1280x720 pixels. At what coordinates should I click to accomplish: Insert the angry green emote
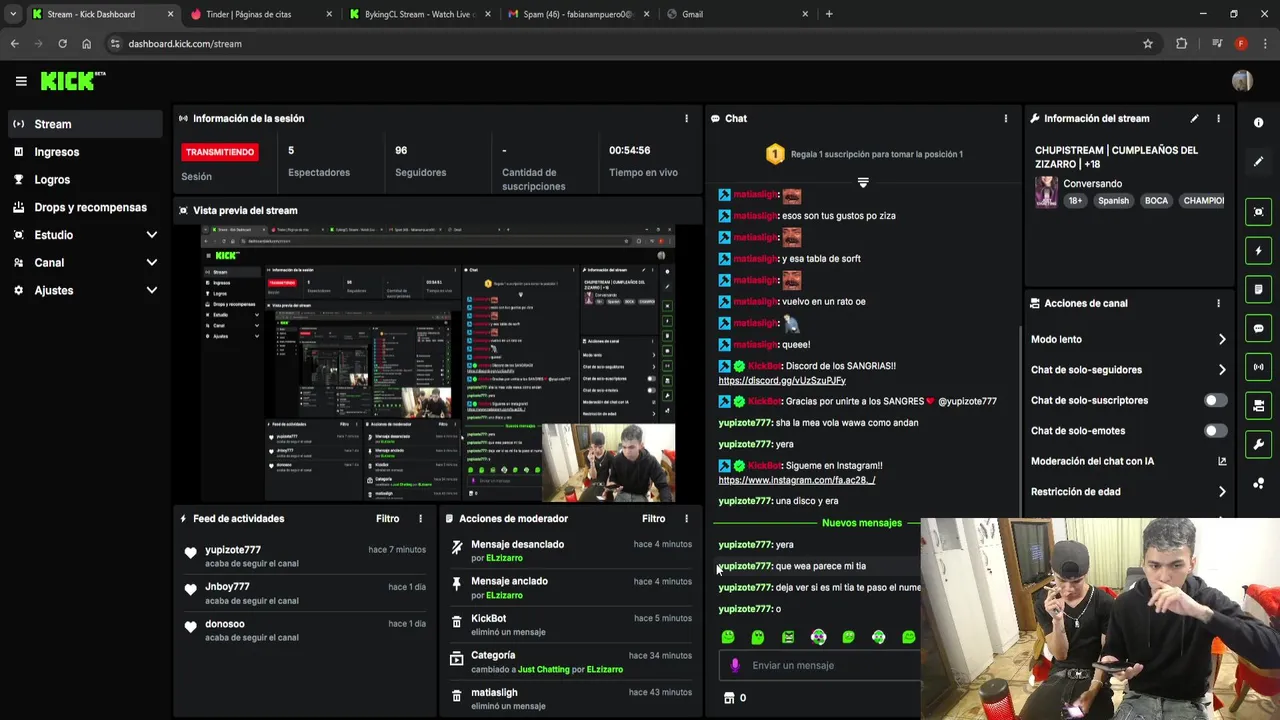[x=788, y=637]
